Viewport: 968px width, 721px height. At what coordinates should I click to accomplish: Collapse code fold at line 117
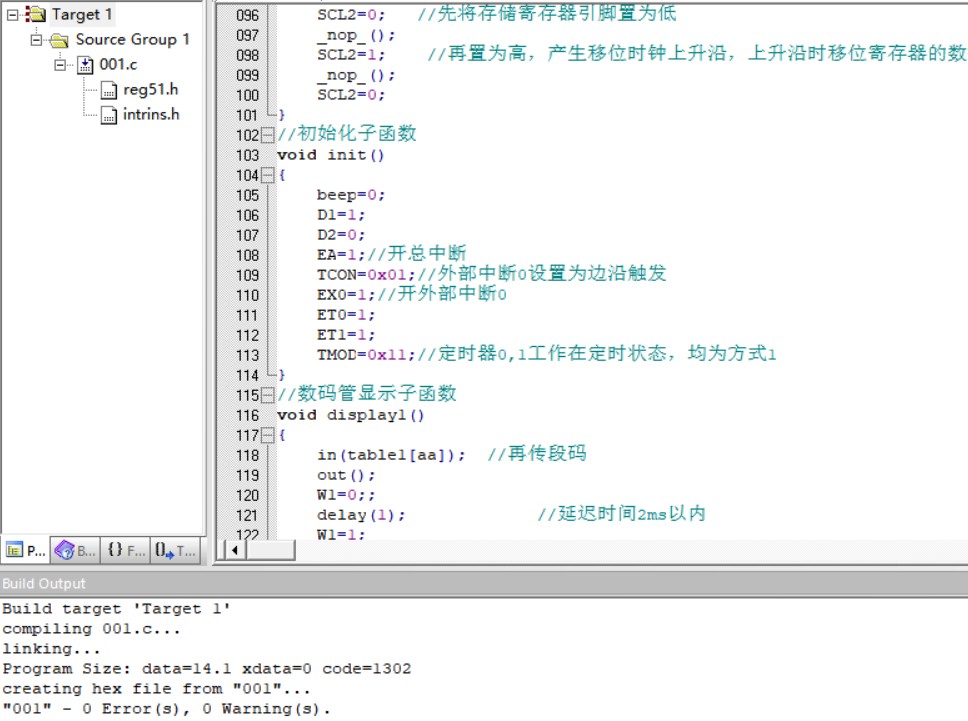267,435
